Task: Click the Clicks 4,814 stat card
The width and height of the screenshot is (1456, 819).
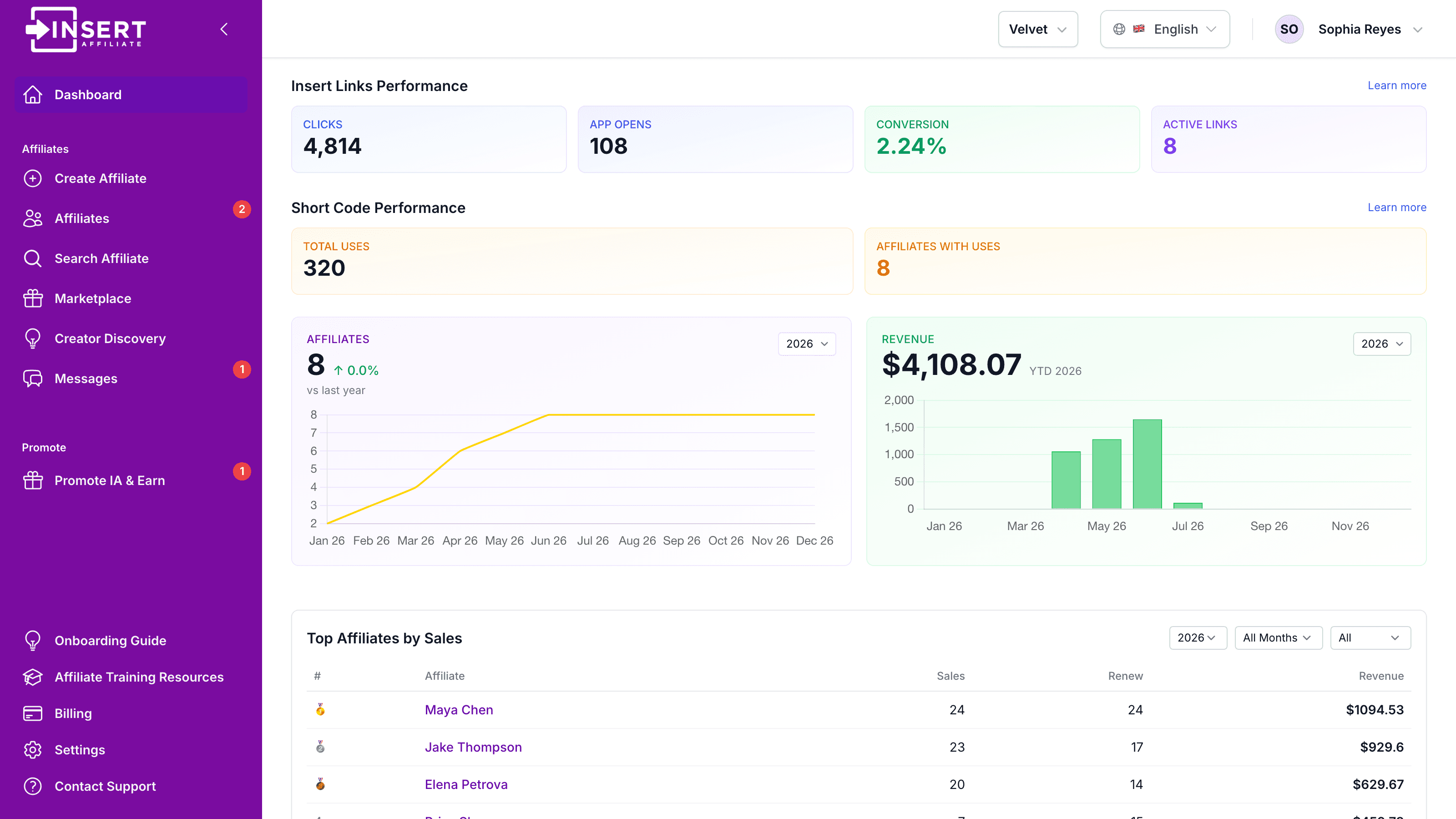Action: [x=429, y=139]
